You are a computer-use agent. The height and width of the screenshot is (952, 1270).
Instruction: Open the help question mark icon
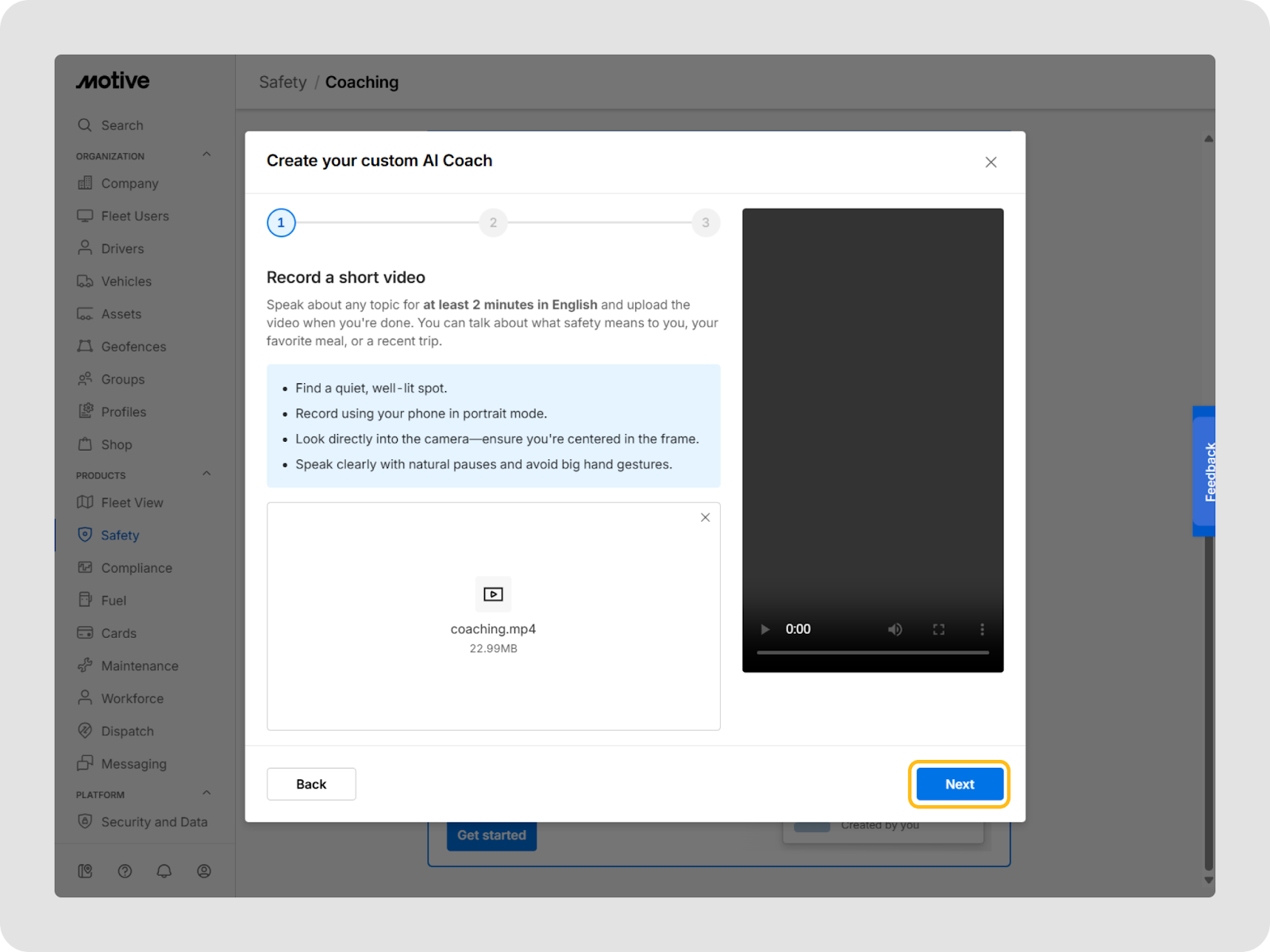[x=125, y=871]
